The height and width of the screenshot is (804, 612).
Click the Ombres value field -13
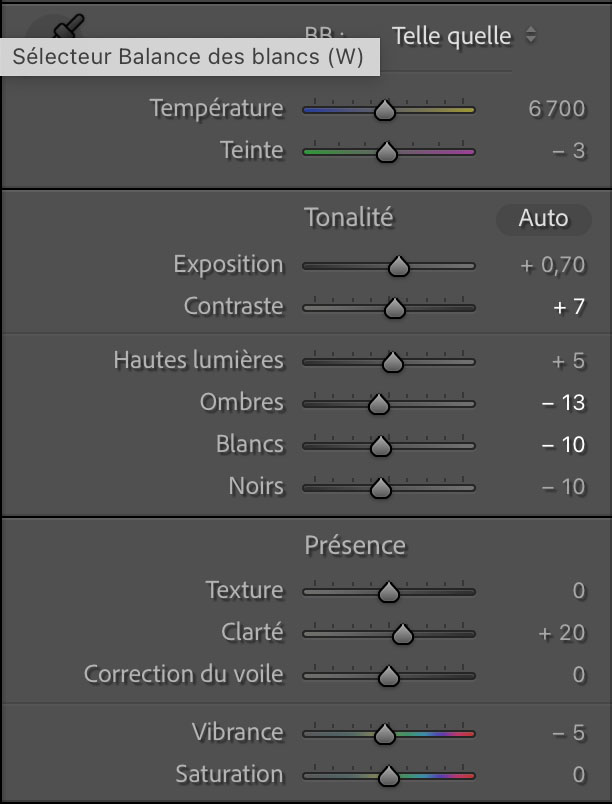tap(563, 404)
